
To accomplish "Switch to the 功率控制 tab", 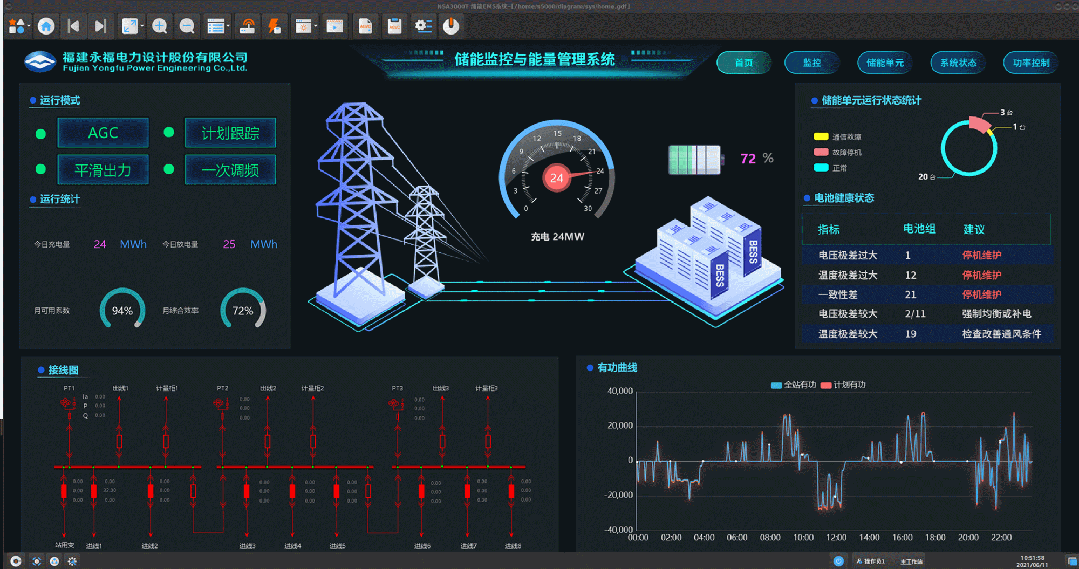I will tap(1030, 62).
